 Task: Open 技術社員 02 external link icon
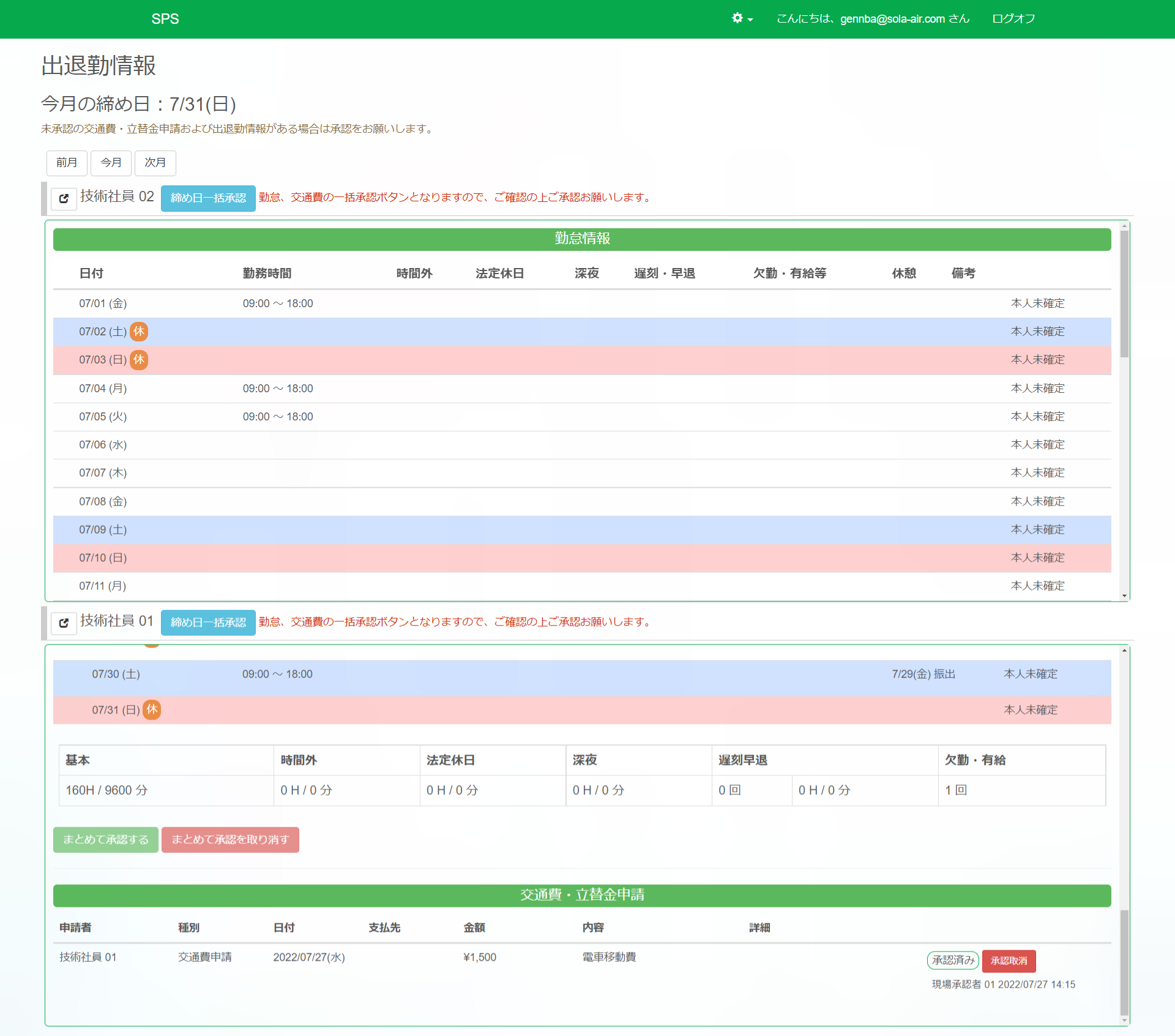pyautogui.click(x=64, y=198)
